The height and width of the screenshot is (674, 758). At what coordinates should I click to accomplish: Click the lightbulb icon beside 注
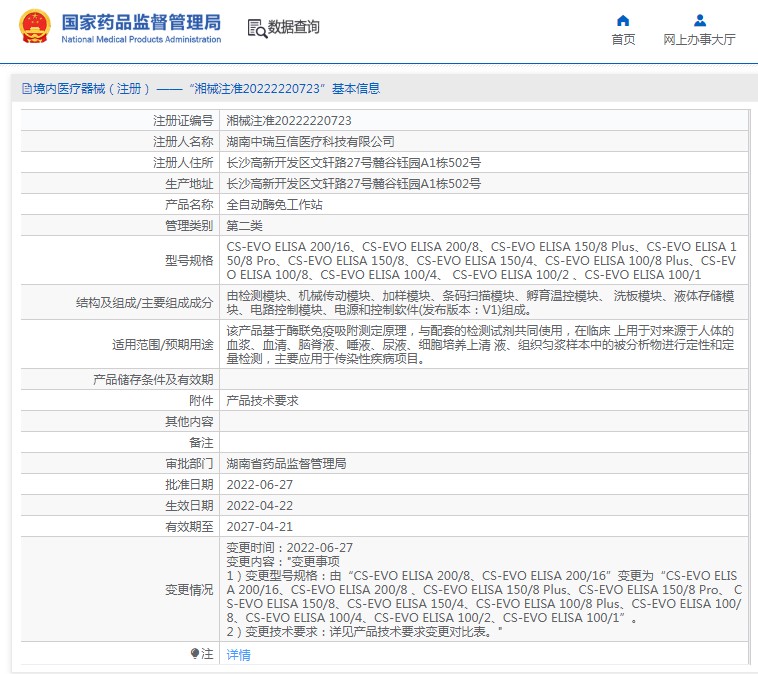pyautogui.click(x=194, y=654)
